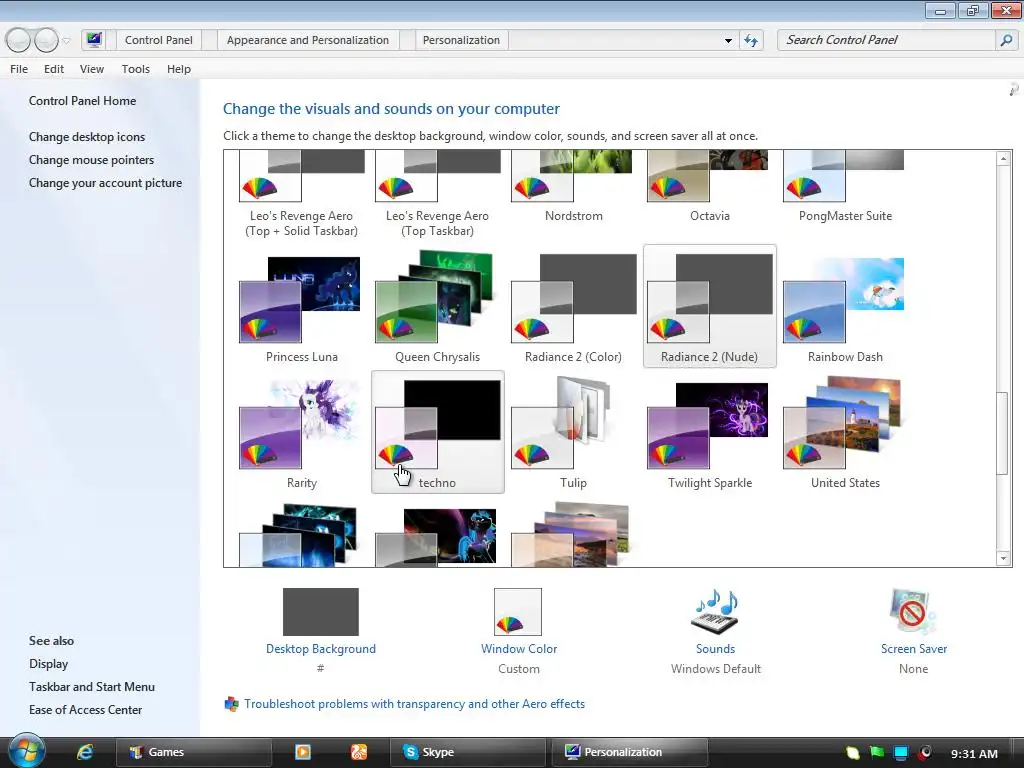Click the Control Panel address bar icon
The width and height of the screenshot is (1024, 768).
[94, 40]
